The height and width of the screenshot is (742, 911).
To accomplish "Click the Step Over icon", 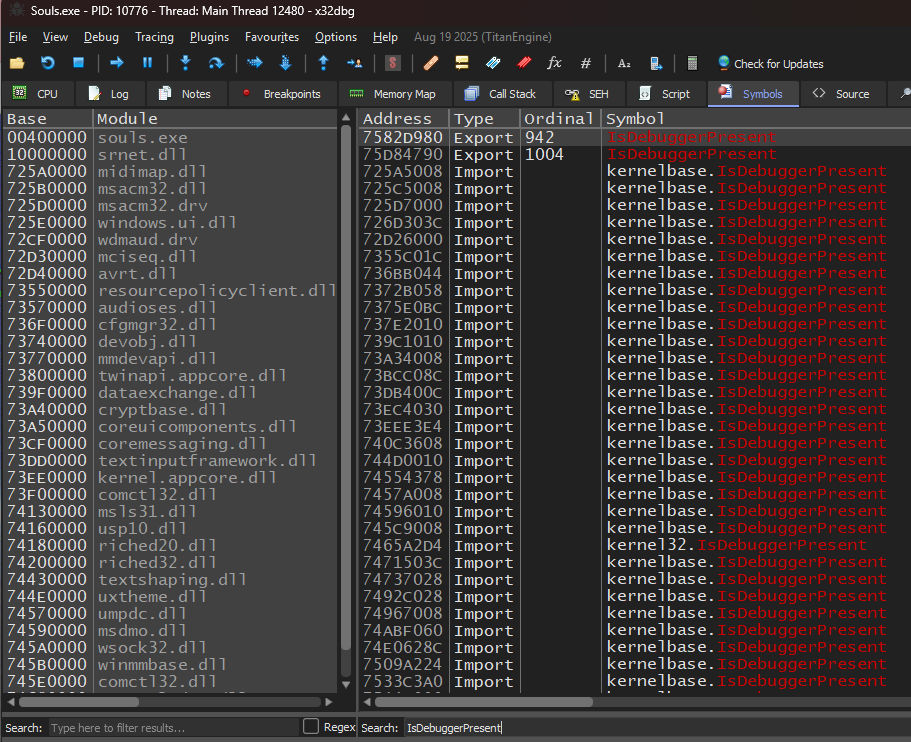I will (215, 63).
